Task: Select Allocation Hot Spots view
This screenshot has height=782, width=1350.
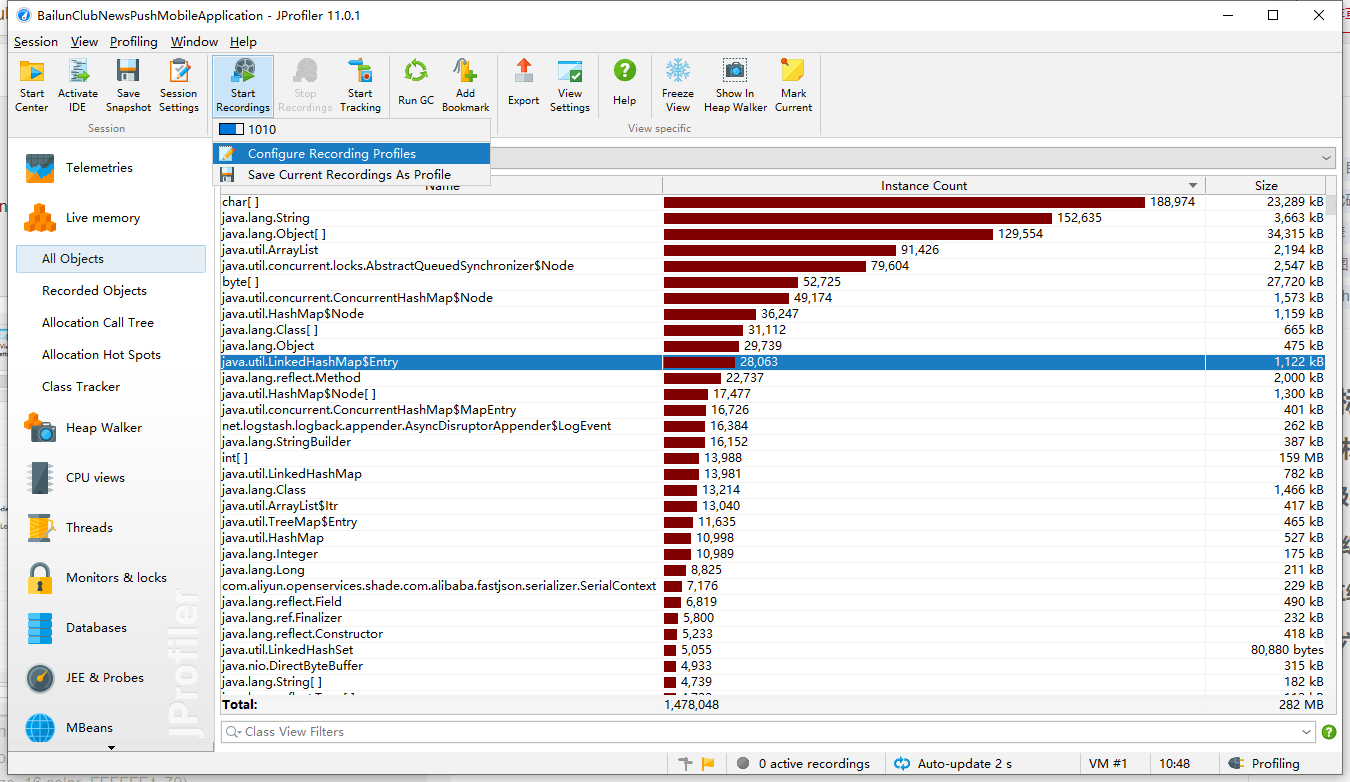Action: (x=111, y=355)
